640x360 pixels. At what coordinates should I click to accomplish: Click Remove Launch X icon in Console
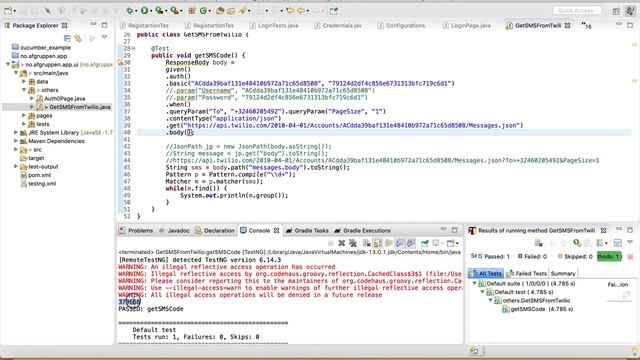(342, 243)
